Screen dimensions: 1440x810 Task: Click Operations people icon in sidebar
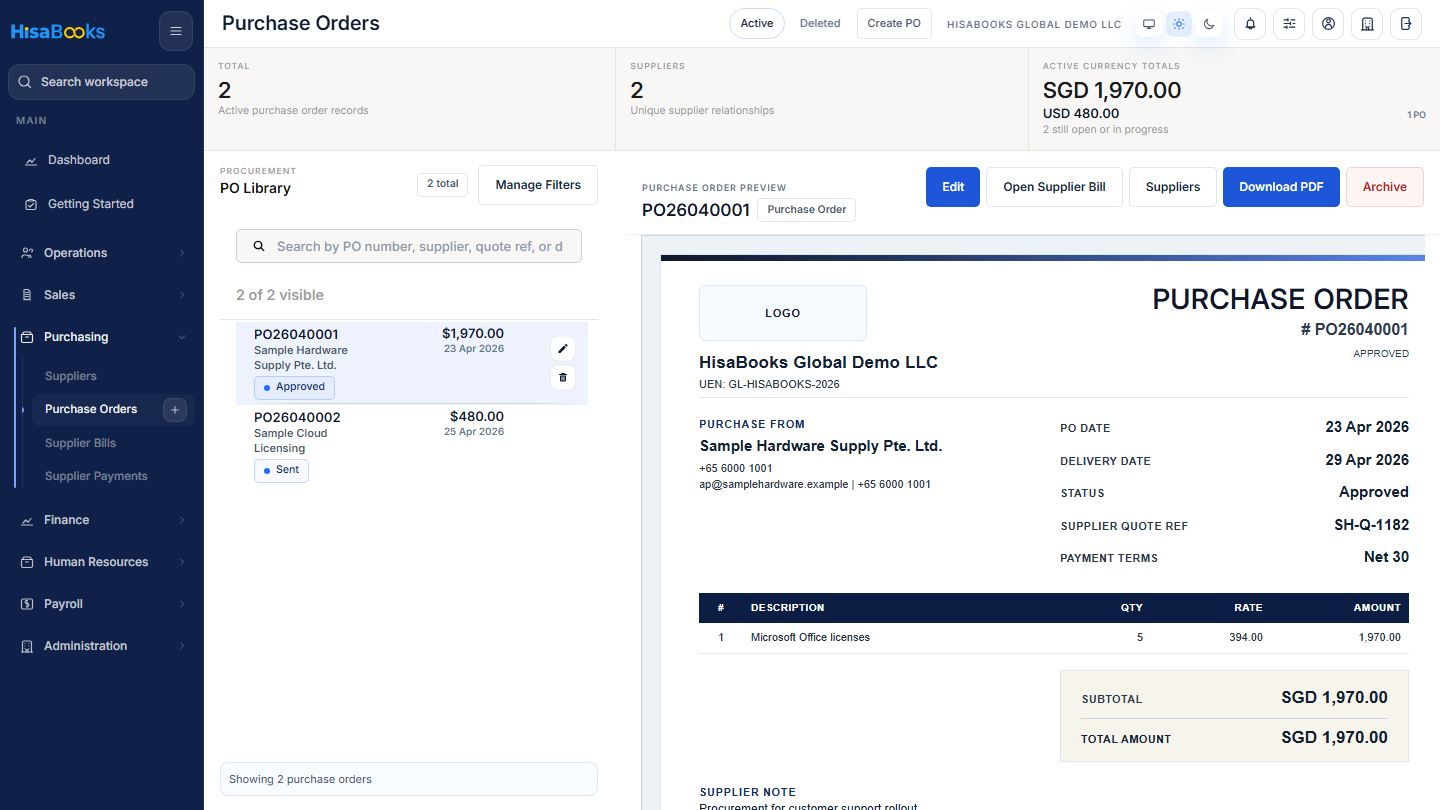coord(27,253)
